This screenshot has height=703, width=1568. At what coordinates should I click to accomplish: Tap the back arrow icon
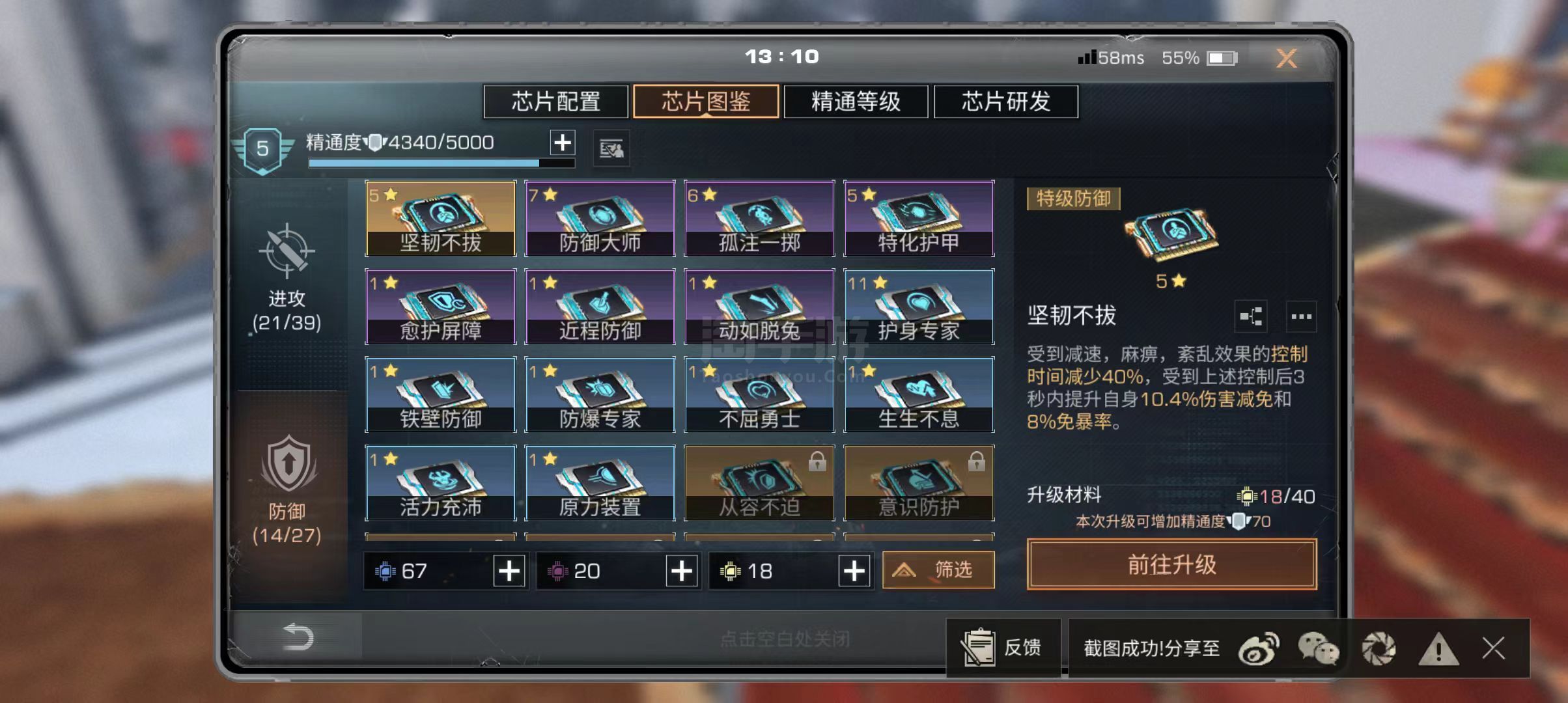(299, 636)
